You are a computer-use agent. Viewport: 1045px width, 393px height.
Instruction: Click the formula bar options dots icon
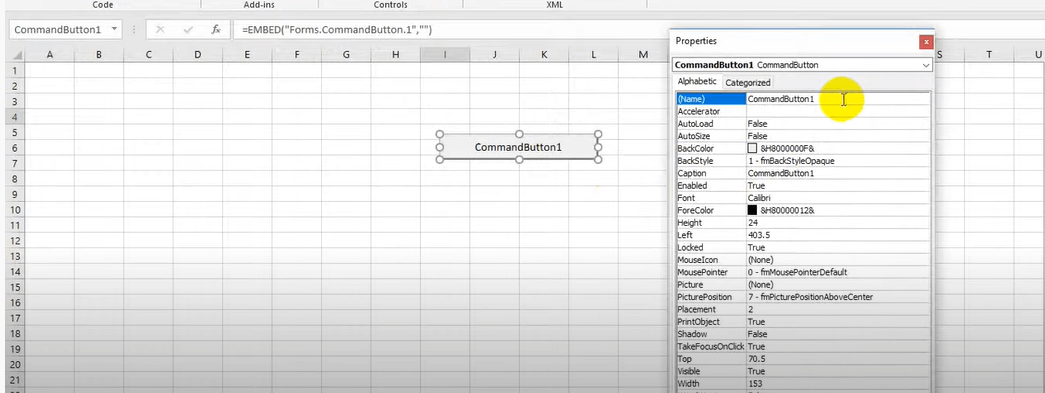tap(134, 30)
